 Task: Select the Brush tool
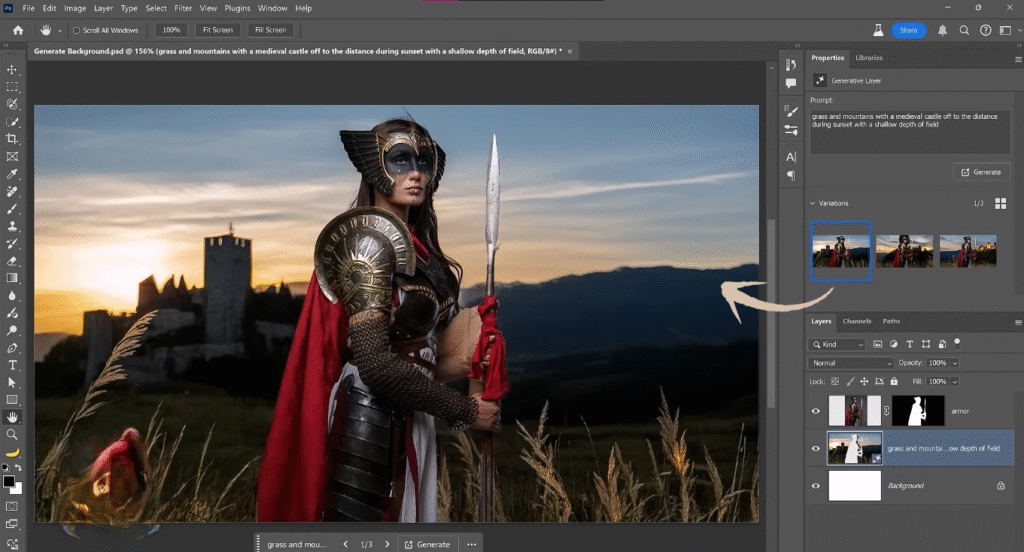(12, 209)
